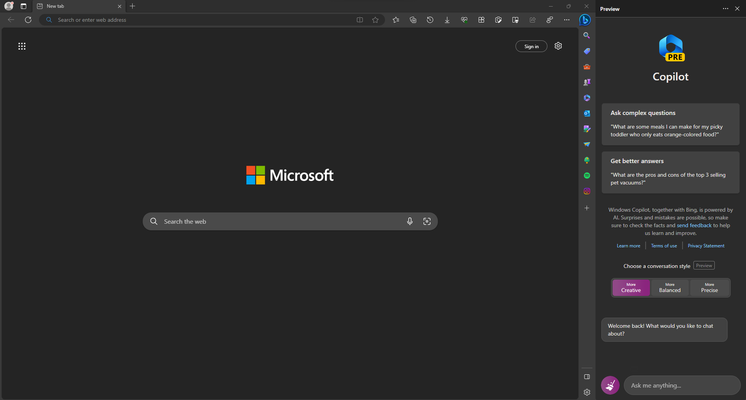The width and height of the screenshot is (746, 400).
Task: Open the Microsoft 365 sidebar icon
Action: tap(587, 98)
